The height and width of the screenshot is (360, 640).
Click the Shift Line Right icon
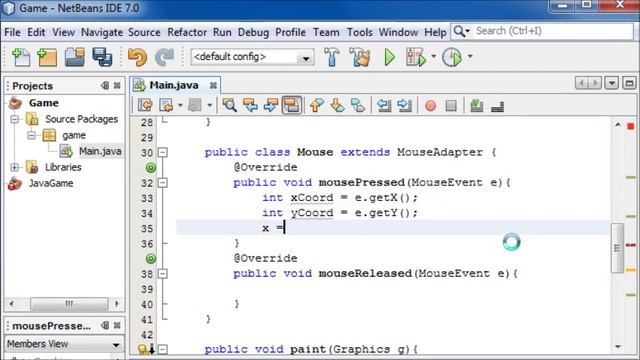(x=404, y=106)
